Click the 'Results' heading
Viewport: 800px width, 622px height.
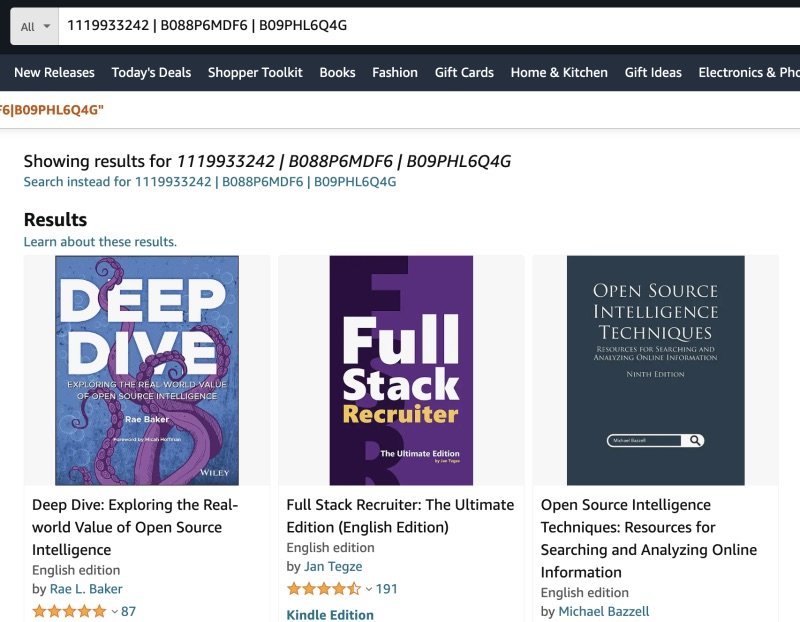[x=55, y=219]
